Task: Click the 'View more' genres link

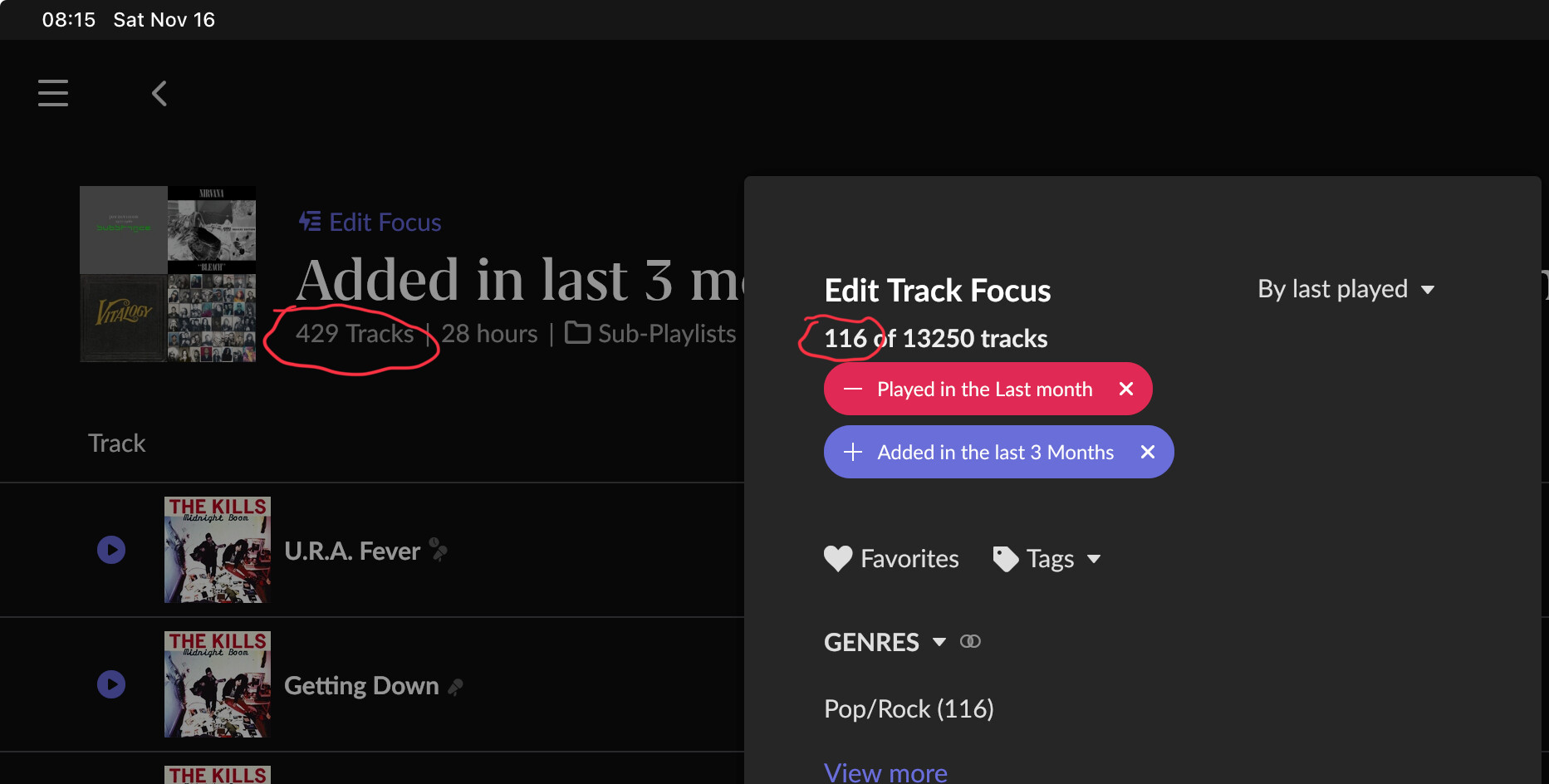Action: click(x=885, y=771)
